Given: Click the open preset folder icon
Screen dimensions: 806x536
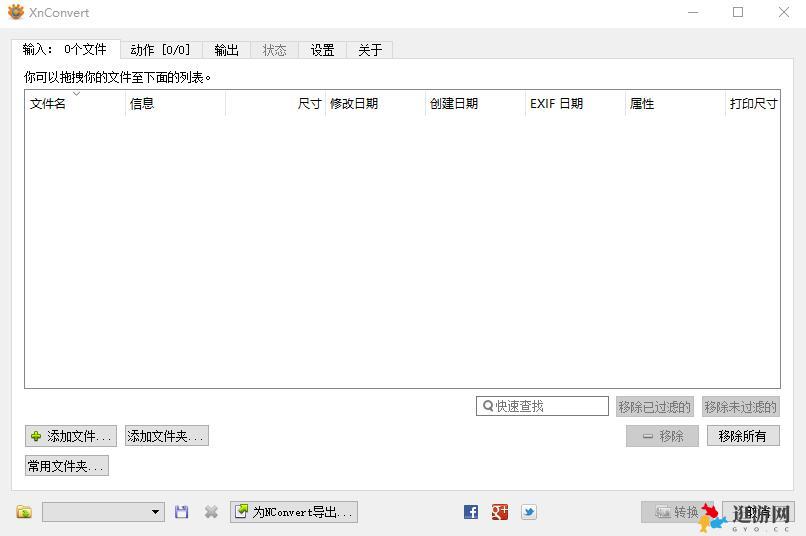Looking at the screenshot, I should 24,512.
